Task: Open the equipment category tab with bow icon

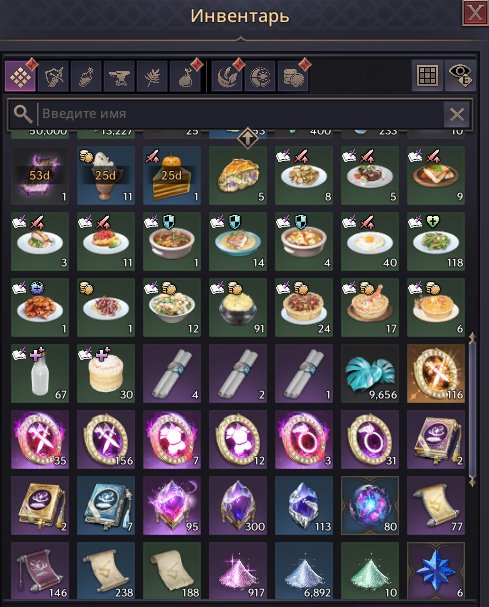Action: 54,76
